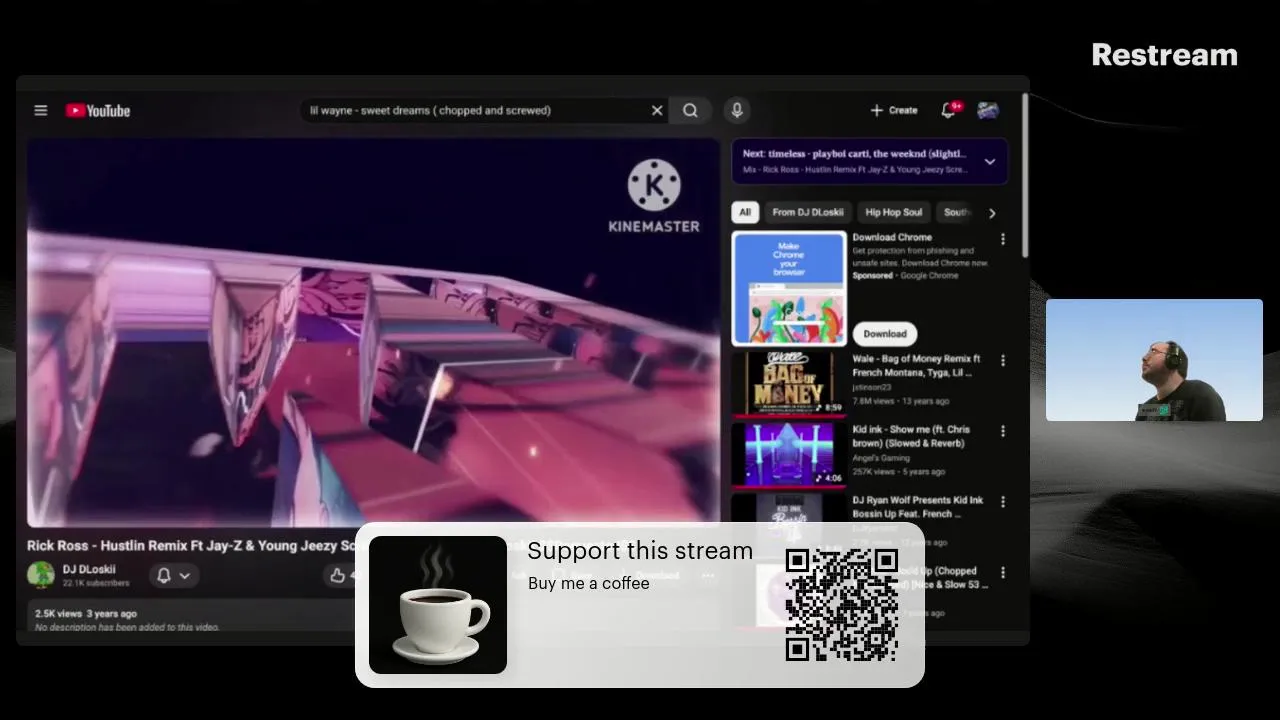Screen dimensions: 1280x720
Task: Click the jxtinson23 channel name
Action: 871,387
